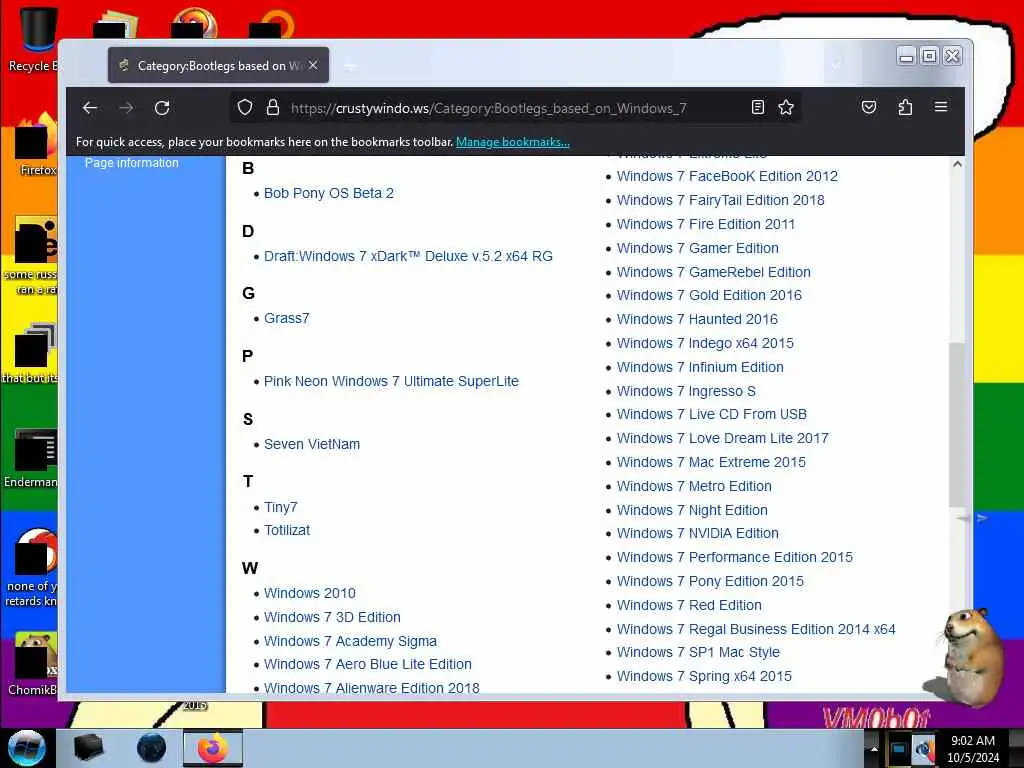Screen dimensions: 1024x768
Task: Open the Manage bookmarks link
Action: coord(513,142)
